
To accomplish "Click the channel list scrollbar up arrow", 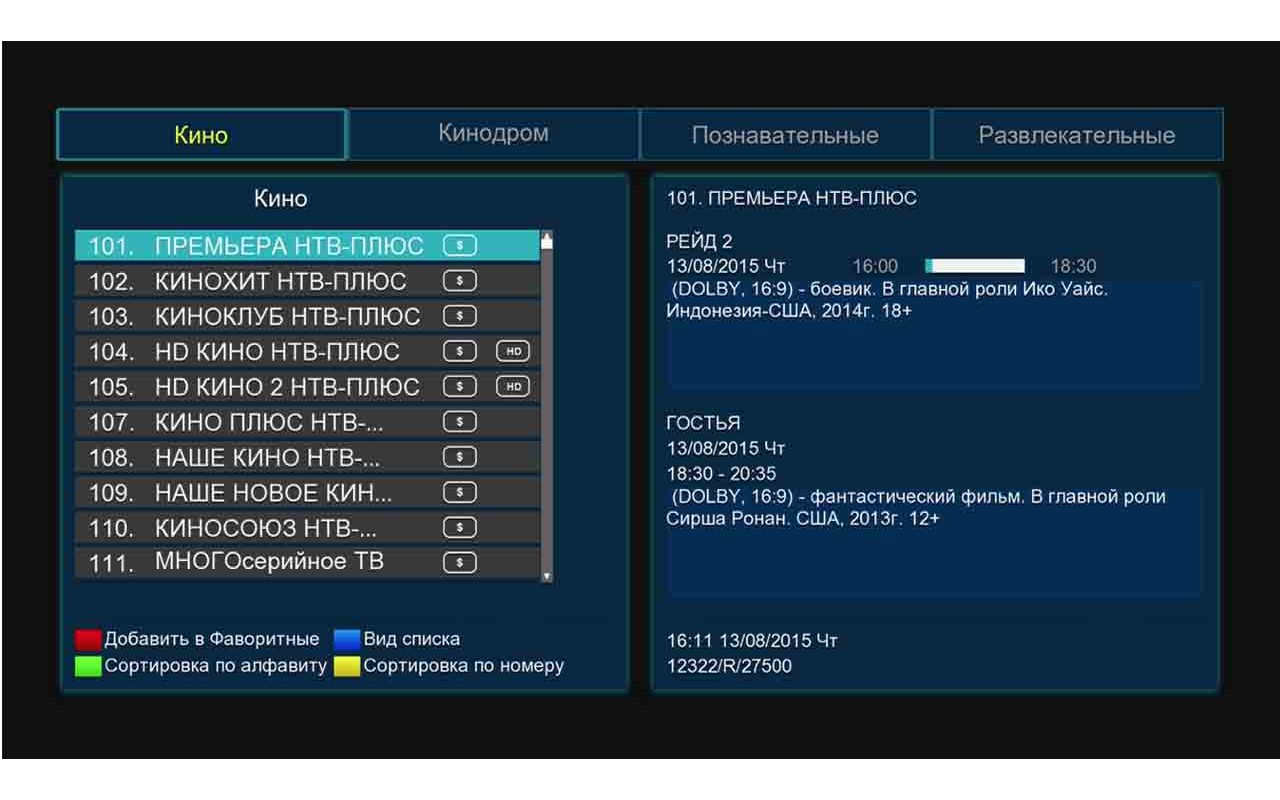I will [546, 239].
